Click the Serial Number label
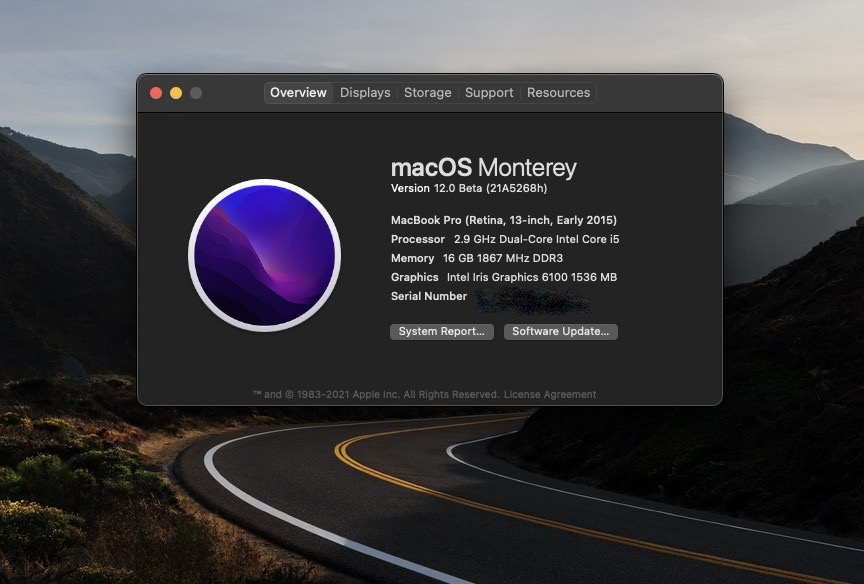This screenshot has width=864, height=584. 429,296
